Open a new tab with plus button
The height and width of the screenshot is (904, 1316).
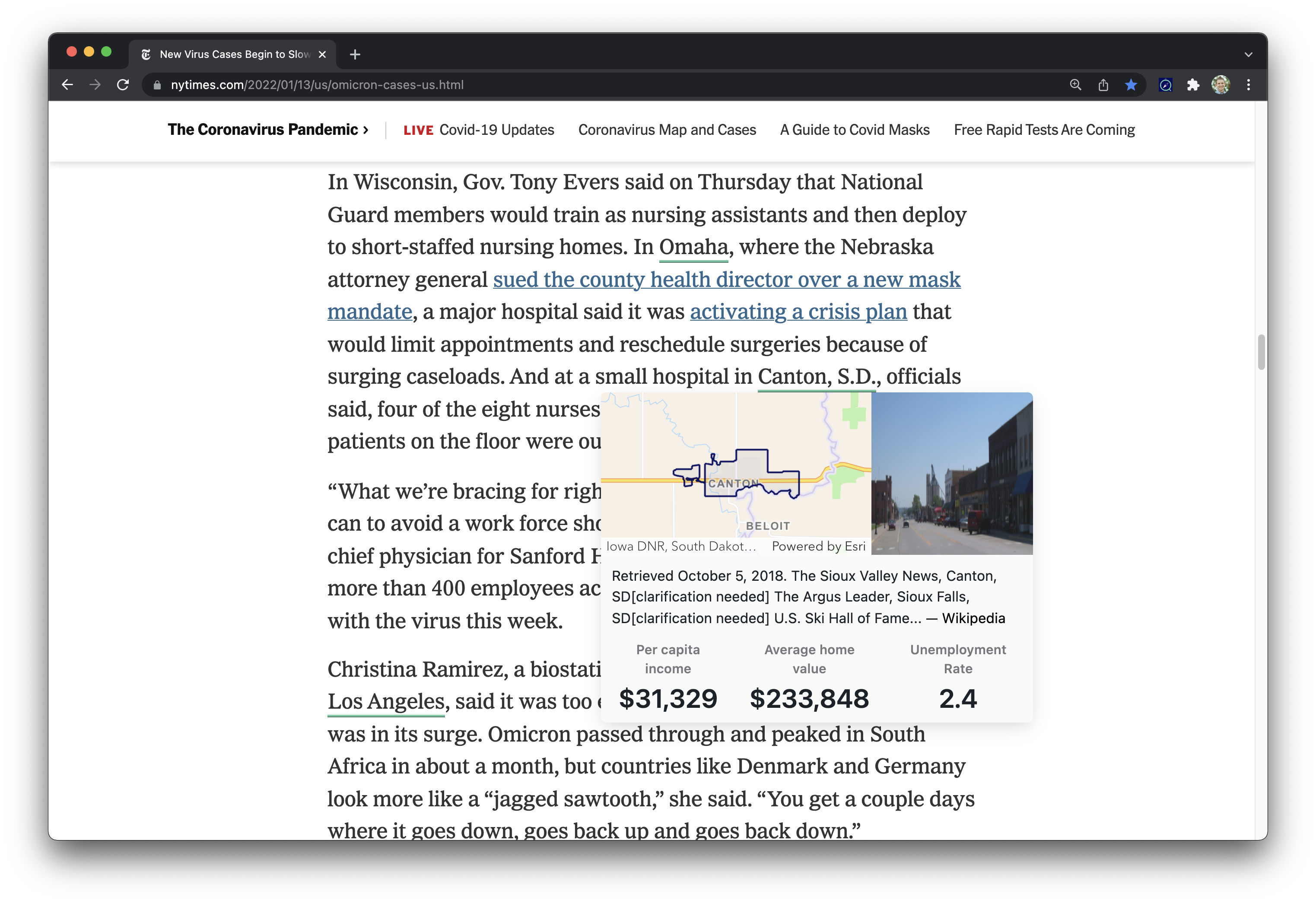(x=355, y=54)
